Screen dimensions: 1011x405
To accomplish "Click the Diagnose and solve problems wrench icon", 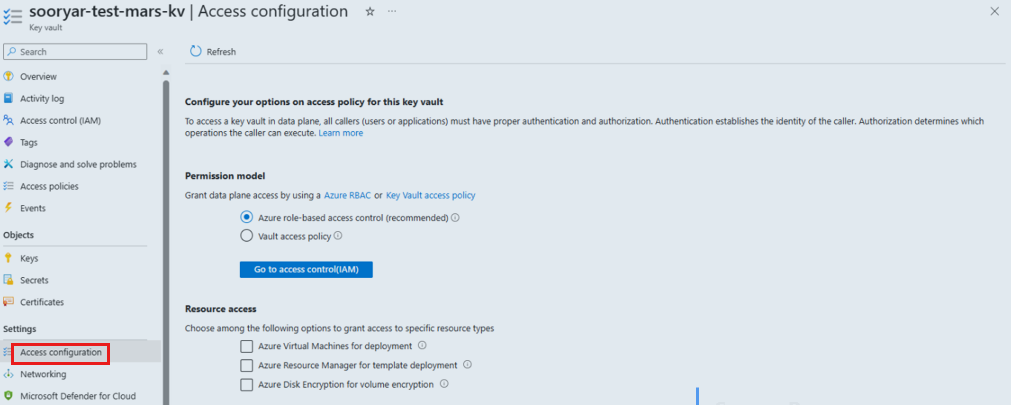I will (8, 164).
